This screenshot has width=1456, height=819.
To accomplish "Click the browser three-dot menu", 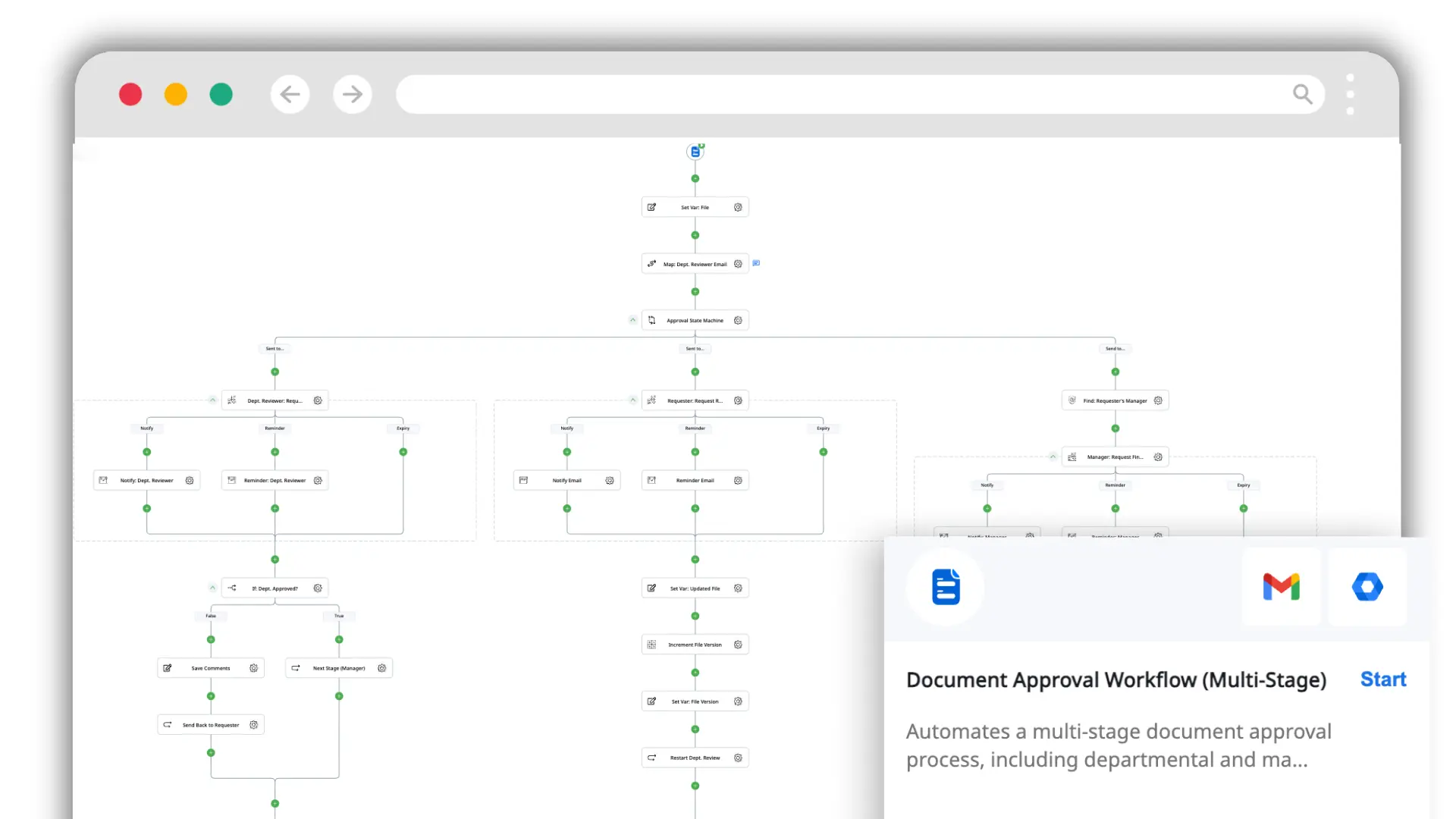I will (x=1351, y=94).
